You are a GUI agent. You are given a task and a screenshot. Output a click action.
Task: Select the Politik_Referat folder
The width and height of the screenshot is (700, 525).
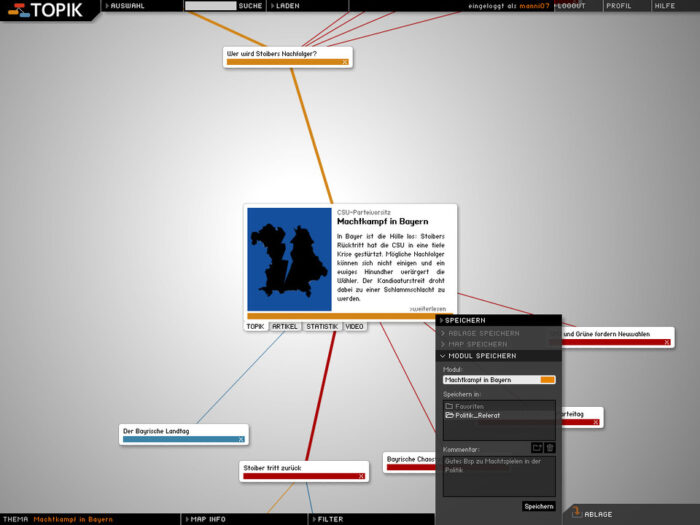(x=476, y=415)
